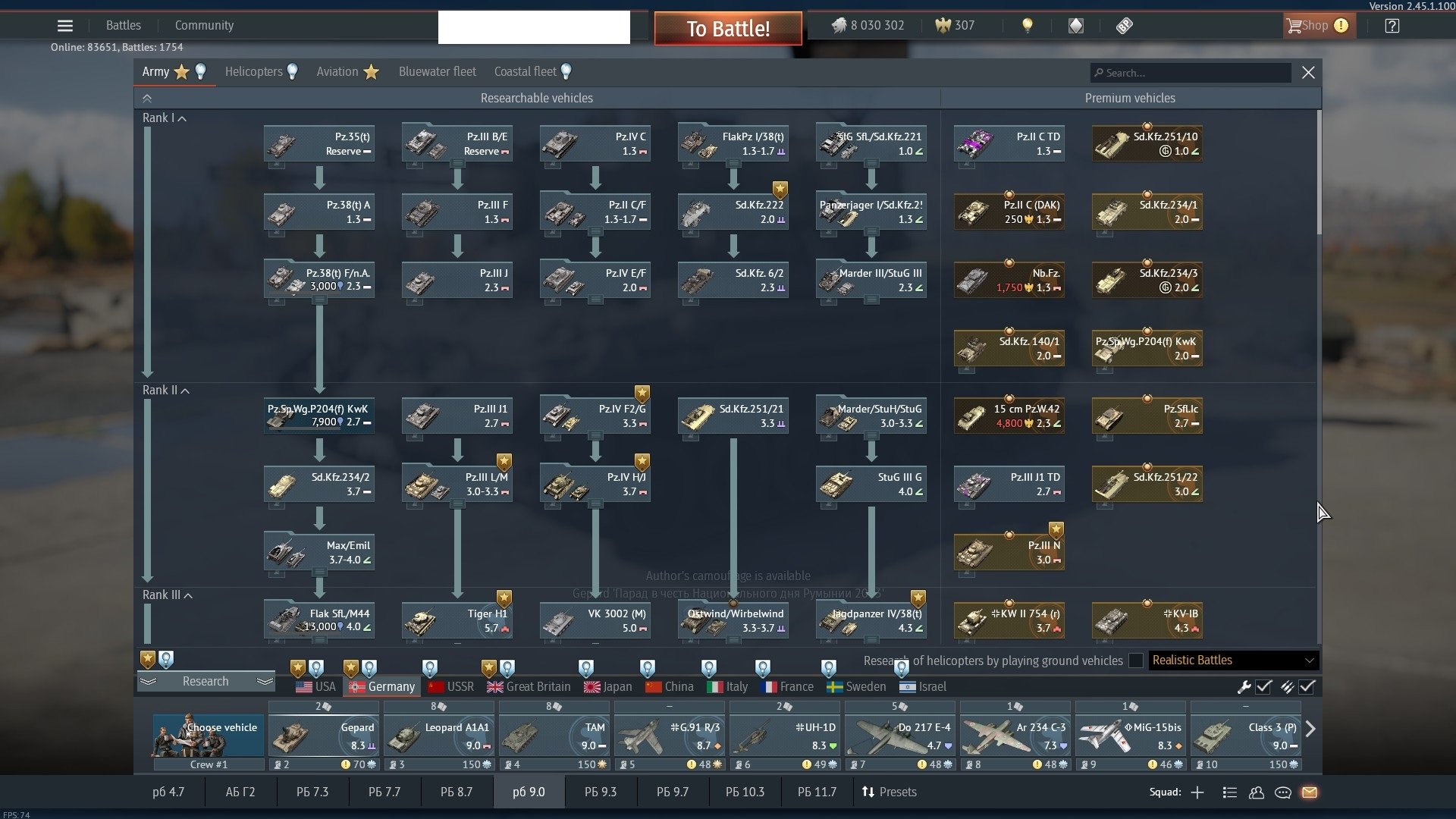
Task: Select the Flak Sfl./M44 vehicle
Action: (319, 620)
